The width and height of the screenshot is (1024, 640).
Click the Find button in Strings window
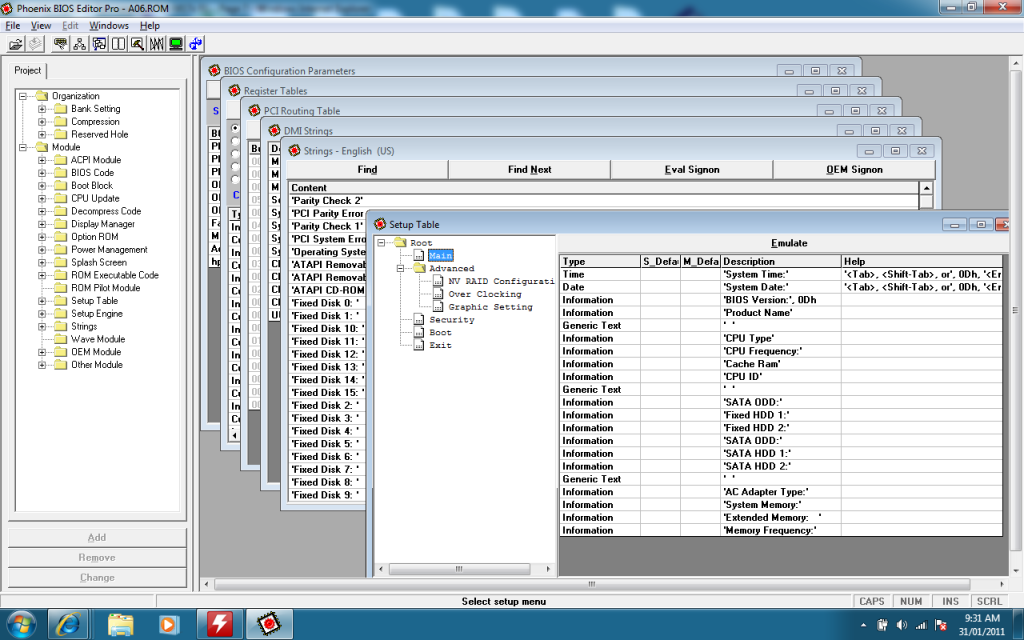(x=367, y=169)
